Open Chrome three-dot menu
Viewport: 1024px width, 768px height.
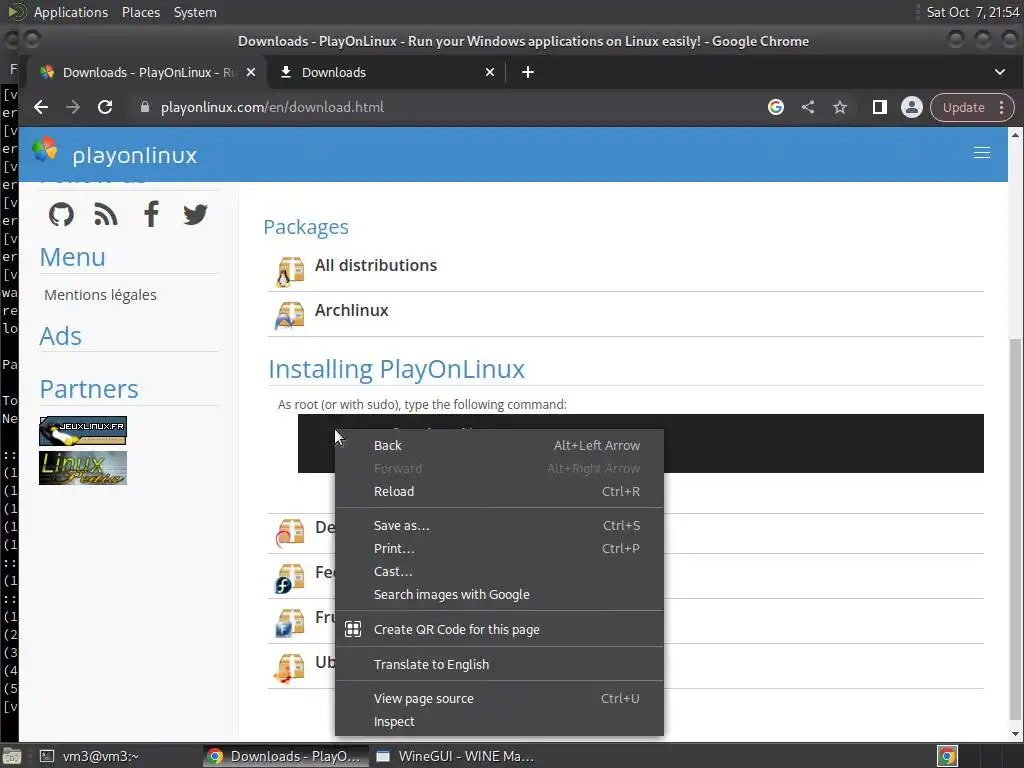[x=1002, y=107]
